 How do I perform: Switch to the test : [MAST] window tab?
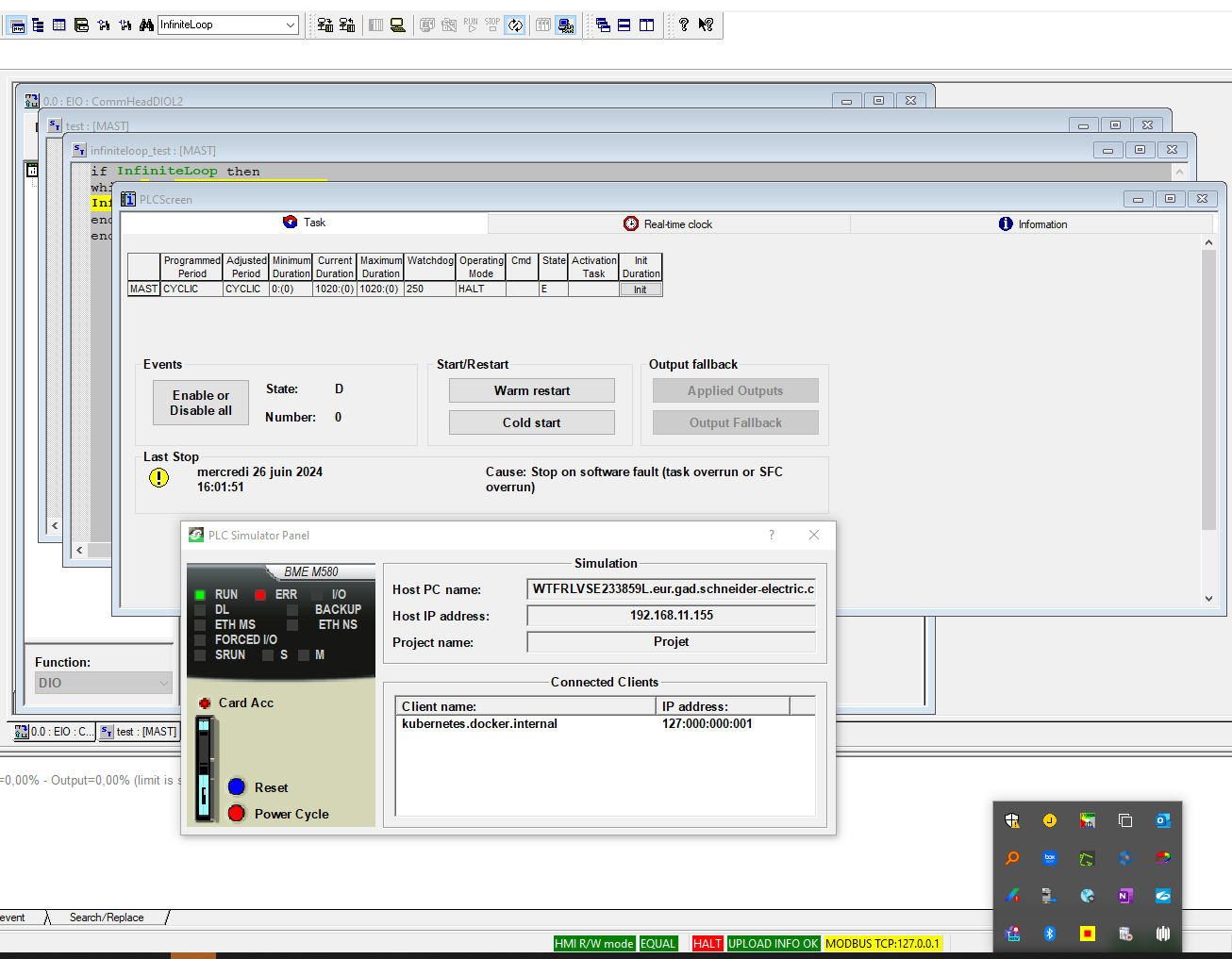[139, 732]
